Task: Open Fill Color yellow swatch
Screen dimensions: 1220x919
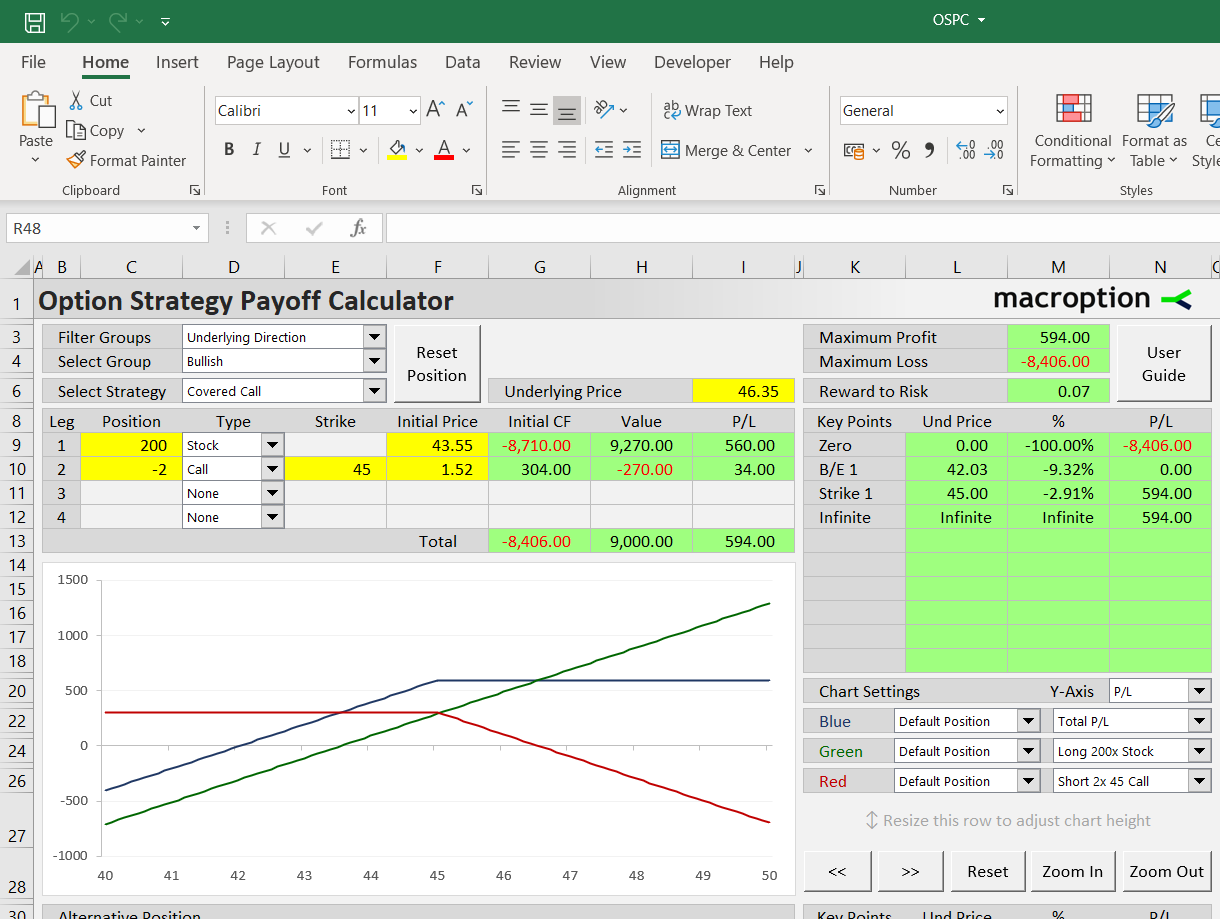Action: click(x=397, y=150)
